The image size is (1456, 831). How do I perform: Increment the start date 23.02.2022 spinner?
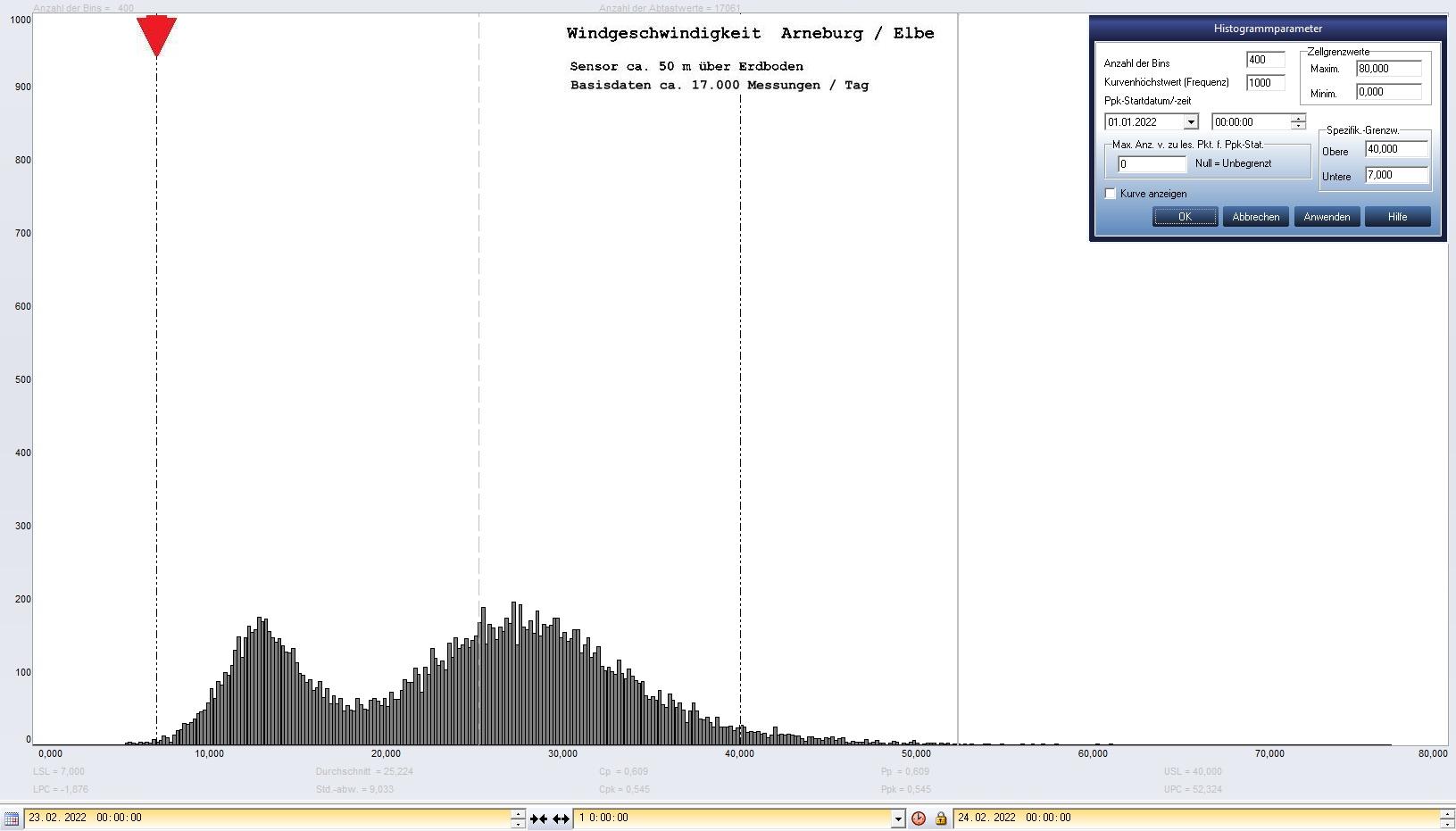(x=518, y=813)
